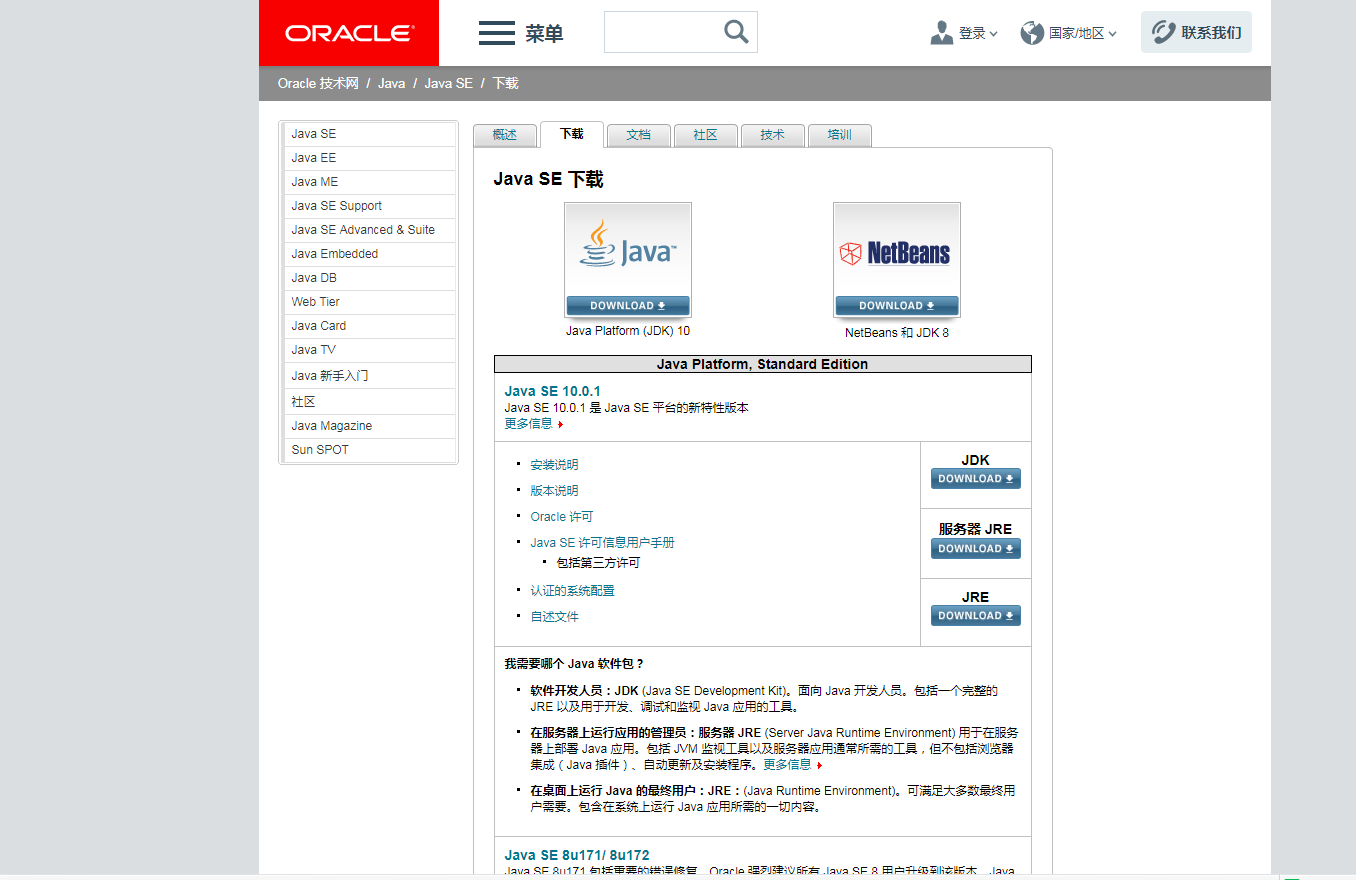Click the 下载 breadcrumb item
This screenshot has width=1356, height=880.
tap(505, 83)
